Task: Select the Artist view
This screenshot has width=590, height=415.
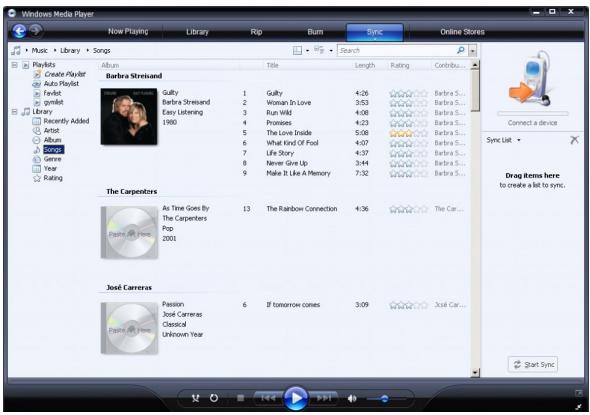Action: click(x=52, y=131)
